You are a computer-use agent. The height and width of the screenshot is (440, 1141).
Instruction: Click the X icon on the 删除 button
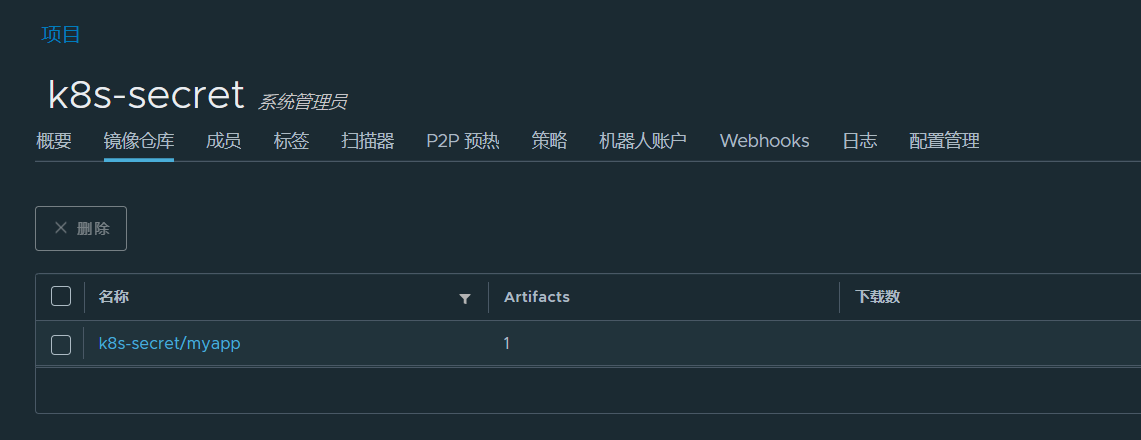tap(61, 228)
